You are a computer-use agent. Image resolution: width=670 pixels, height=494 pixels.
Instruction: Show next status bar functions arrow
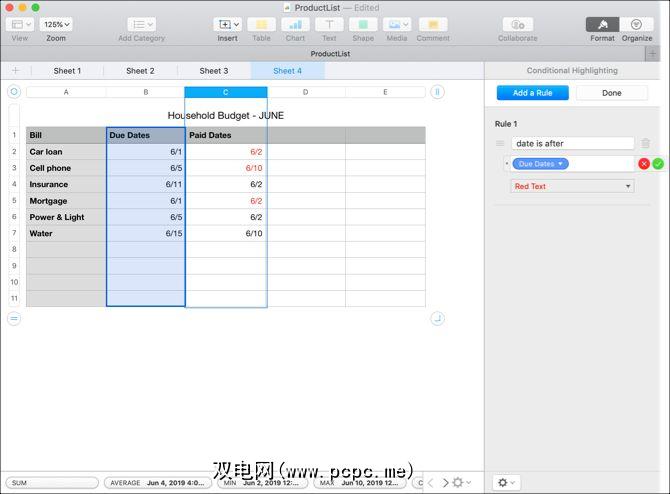445,483
